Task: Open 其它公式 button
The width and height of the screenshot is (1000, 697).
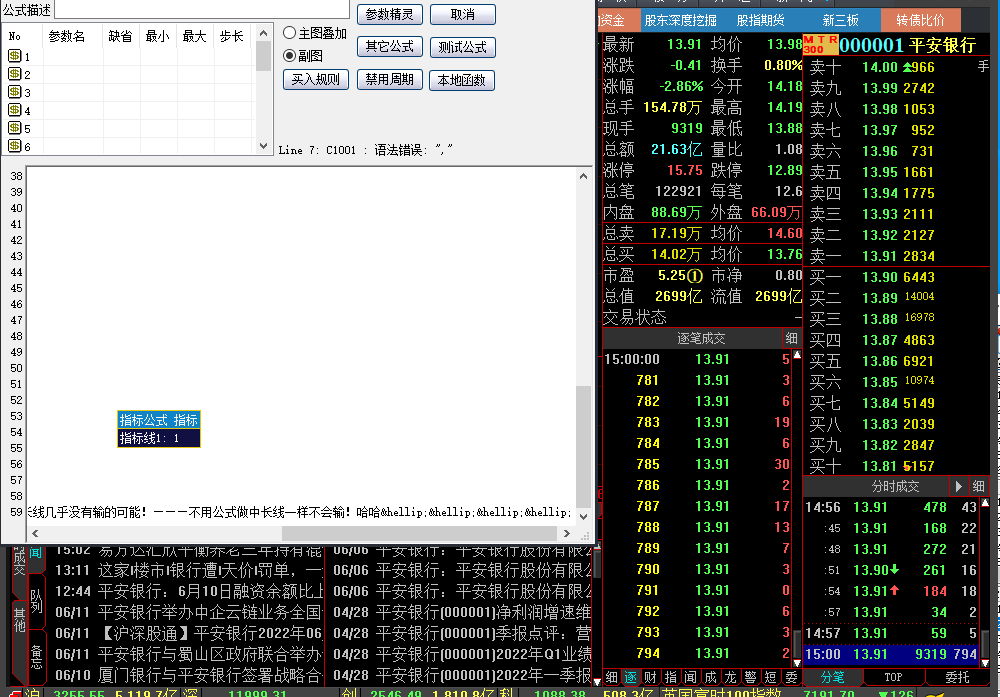Action: click(390, 47)
